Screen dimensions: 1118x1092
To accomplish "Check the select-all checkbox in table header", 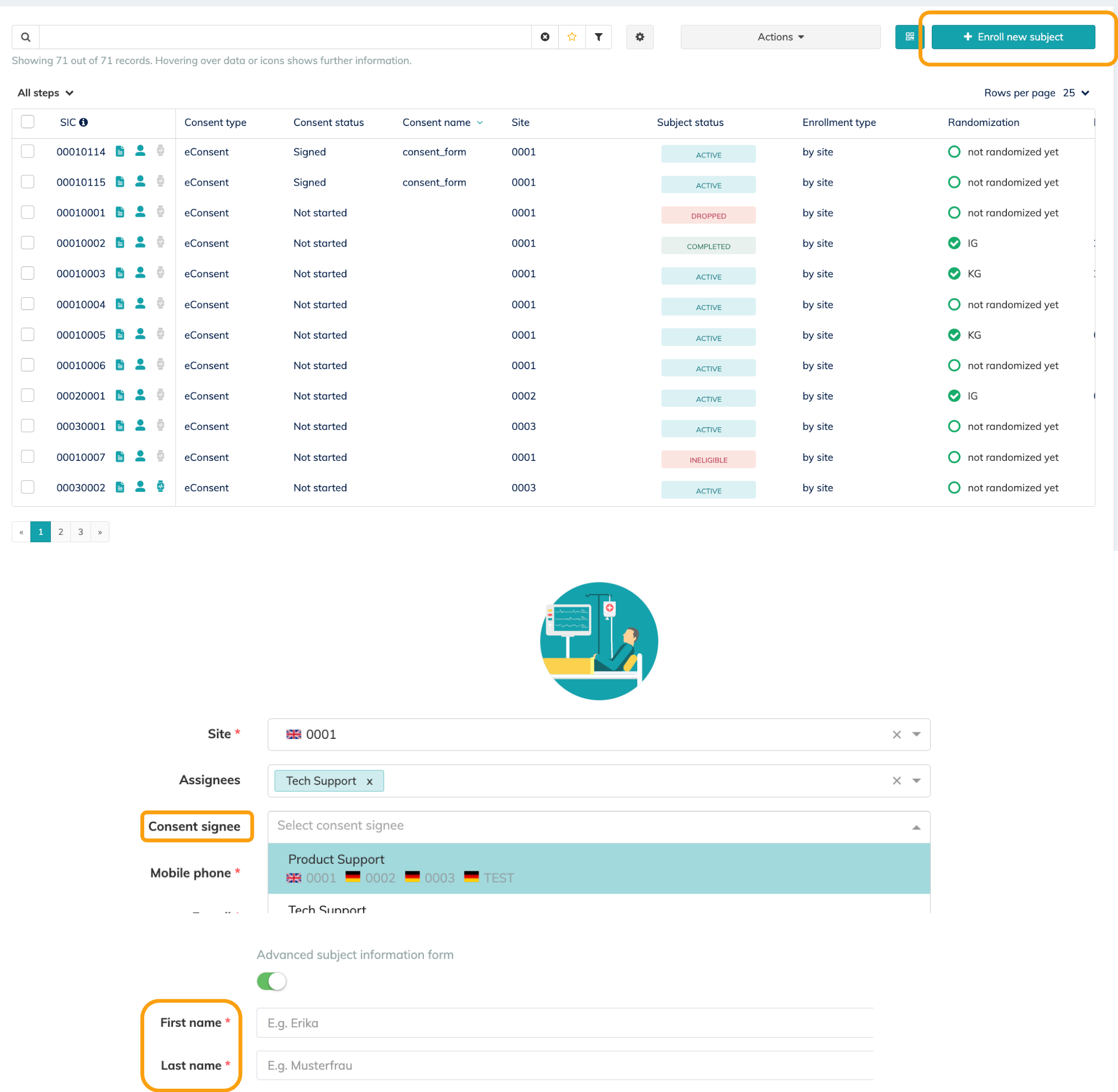I will 28,122.
